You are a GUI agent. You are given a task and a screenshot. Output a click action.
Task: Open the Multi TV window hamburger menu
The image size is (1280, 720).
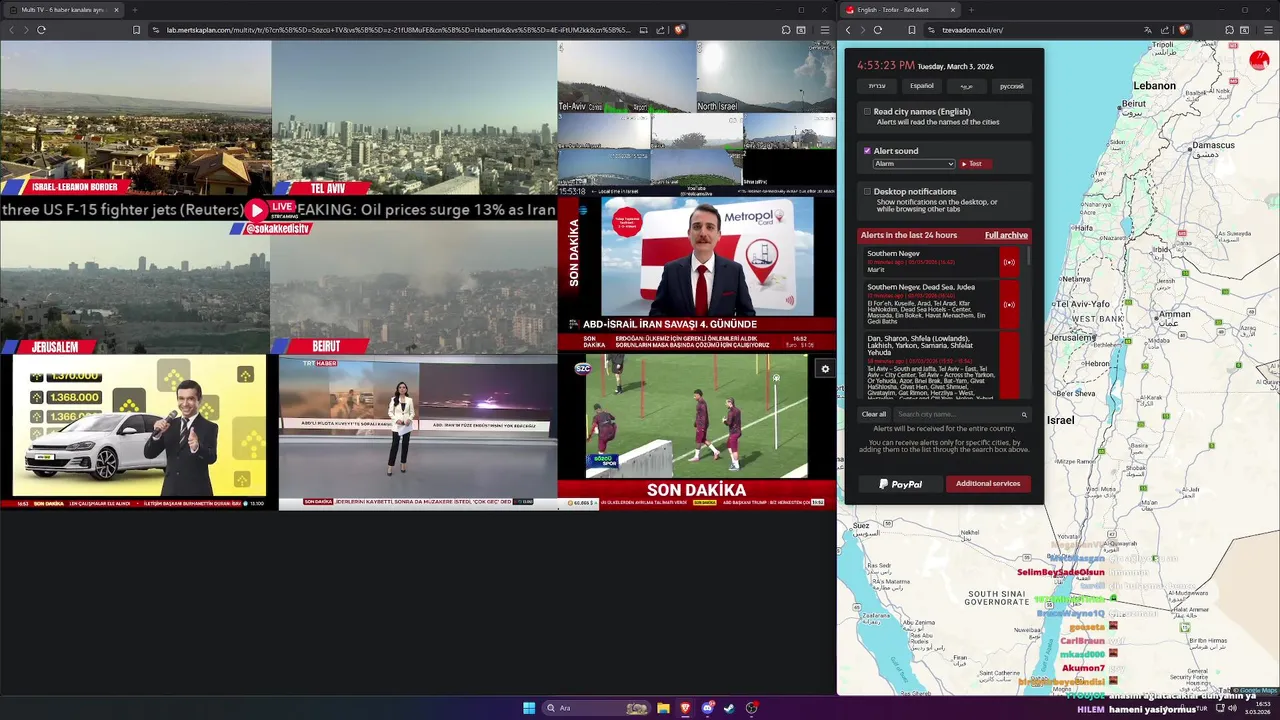click(x=824, y=30)
